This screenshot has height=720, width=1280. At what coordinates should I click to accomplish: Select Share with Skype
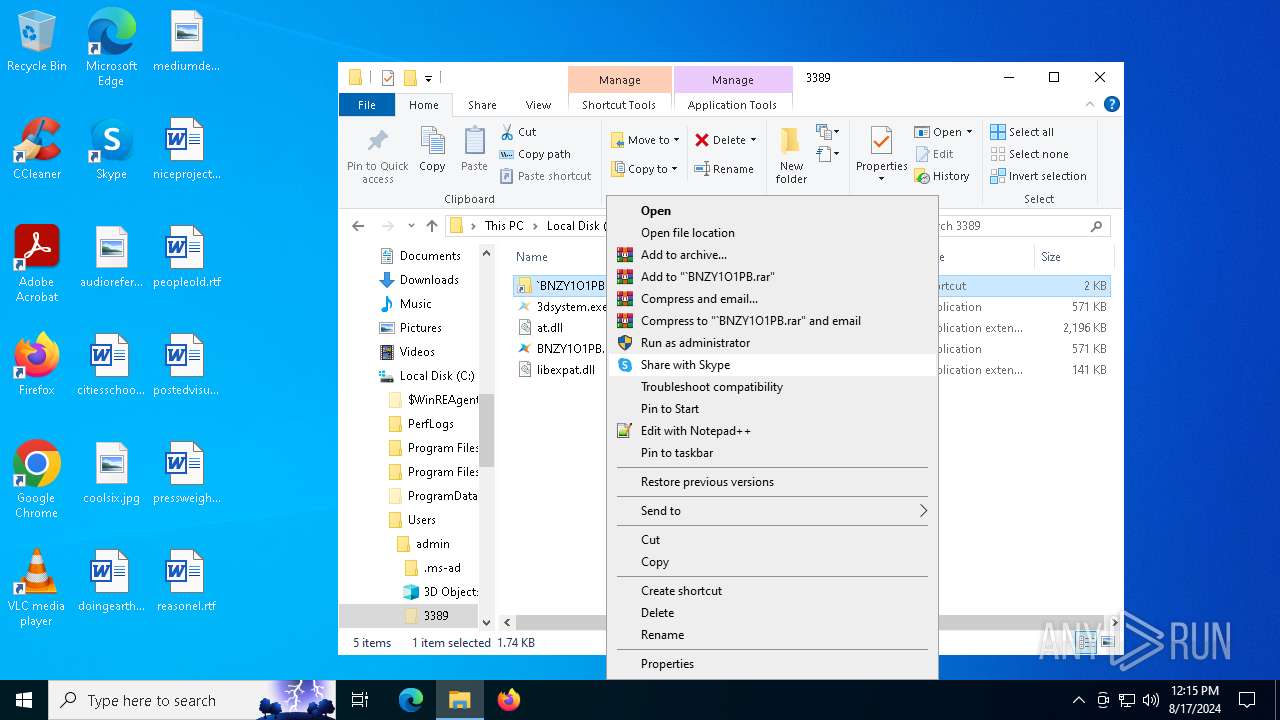pyautogui.click(x=772, y=365)
